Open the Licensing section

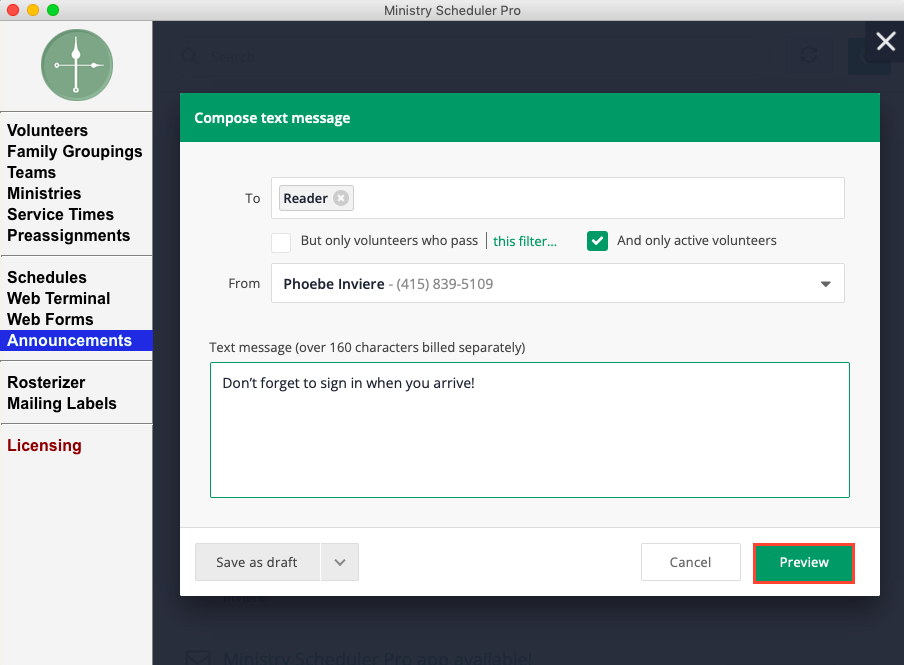pyautogui.click(x=44, y=446)
